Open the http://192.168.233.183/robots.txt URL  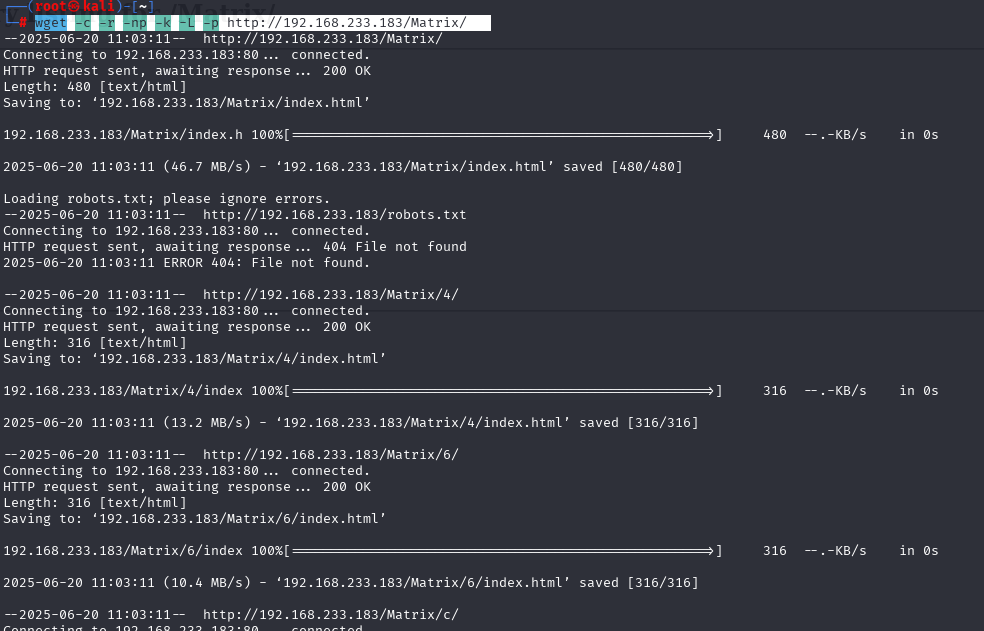(334, 215)
